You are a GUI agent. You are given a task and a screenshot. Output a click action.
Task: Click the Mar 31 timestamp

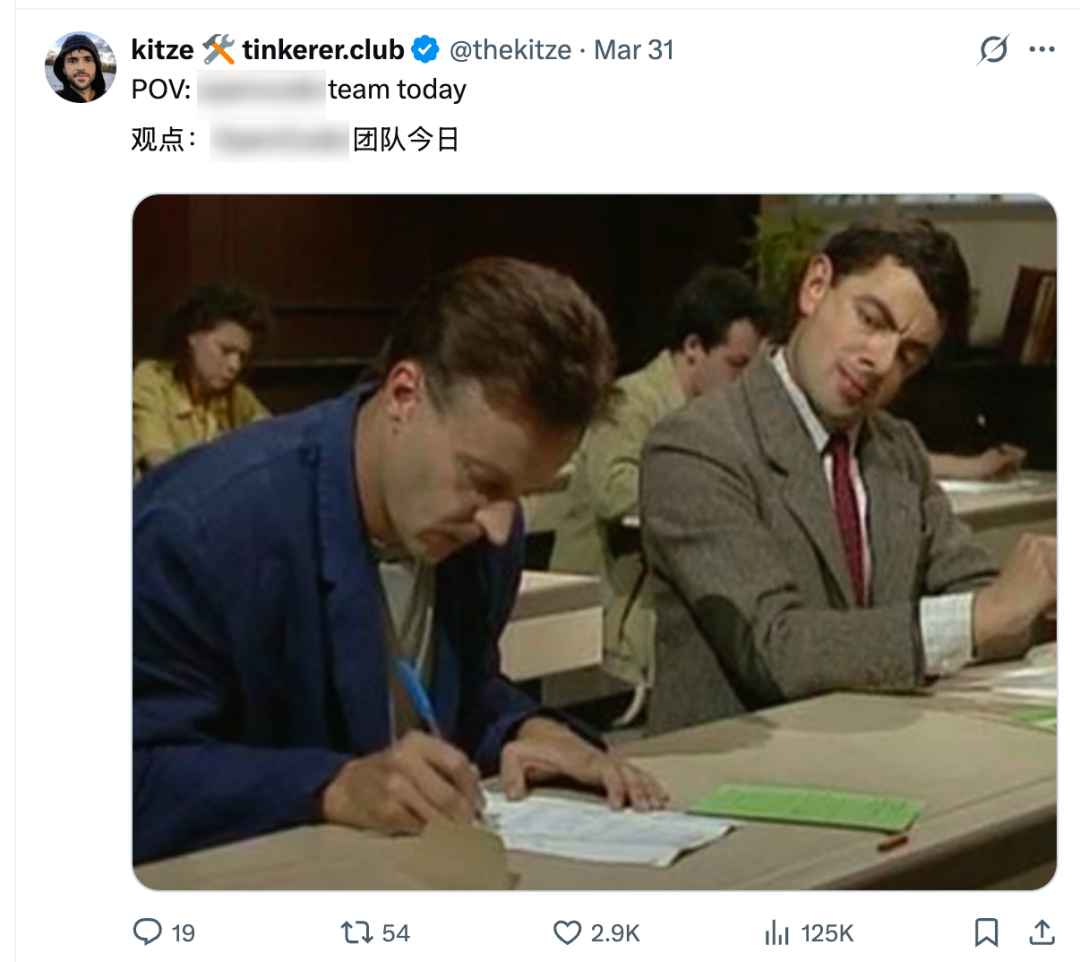pos(634,49)
